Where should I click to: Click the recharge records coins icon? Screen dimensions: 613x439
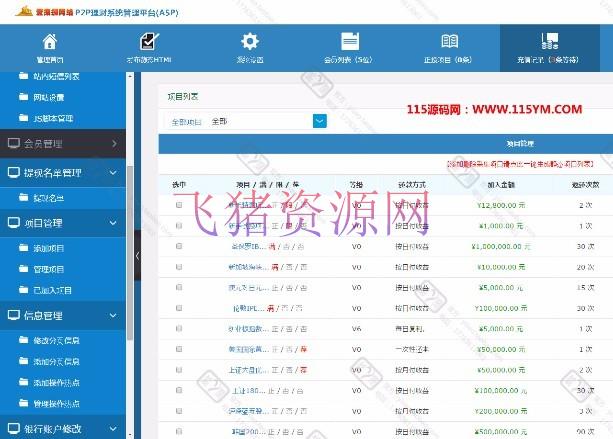coord(549,42)
